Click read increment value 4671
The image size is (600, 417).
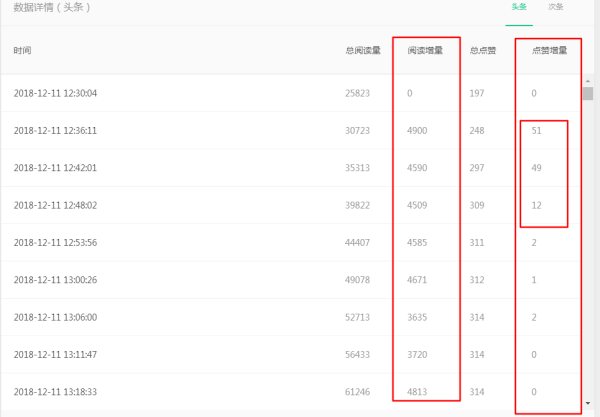417,280
